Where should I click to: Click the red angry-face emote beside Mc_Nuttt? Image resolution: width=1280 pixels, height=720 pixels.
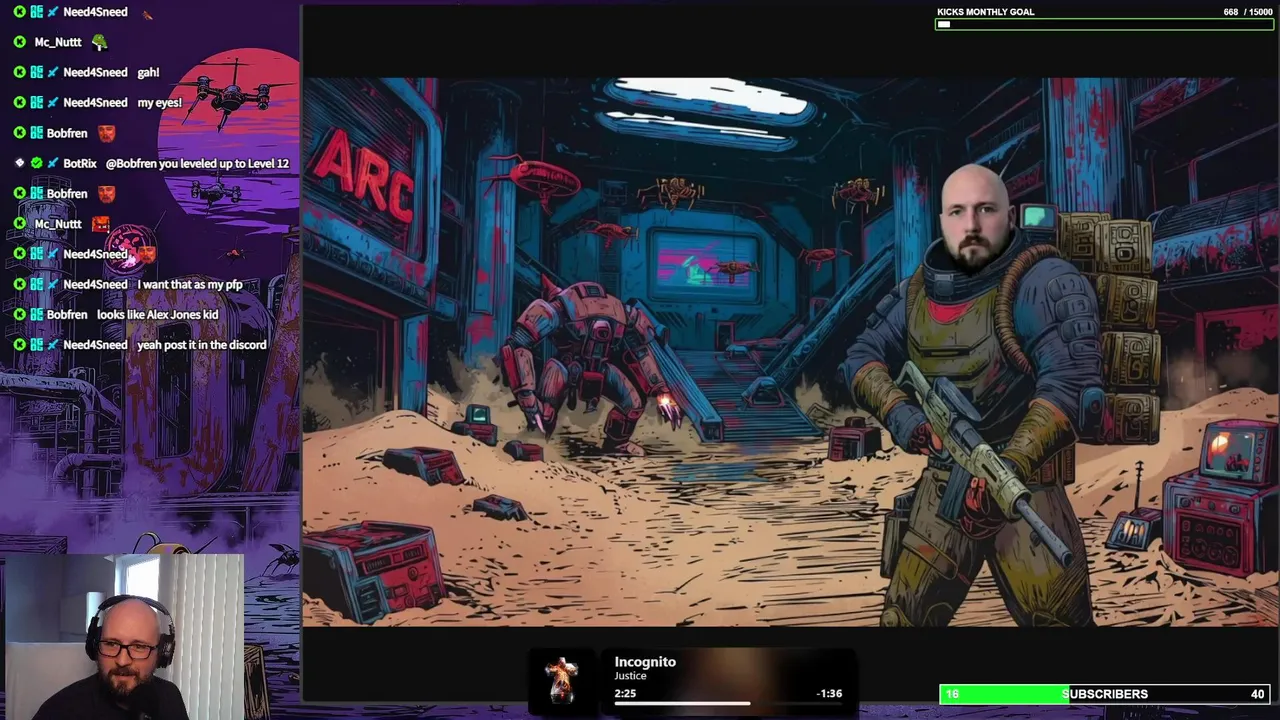tap(100, 224)
